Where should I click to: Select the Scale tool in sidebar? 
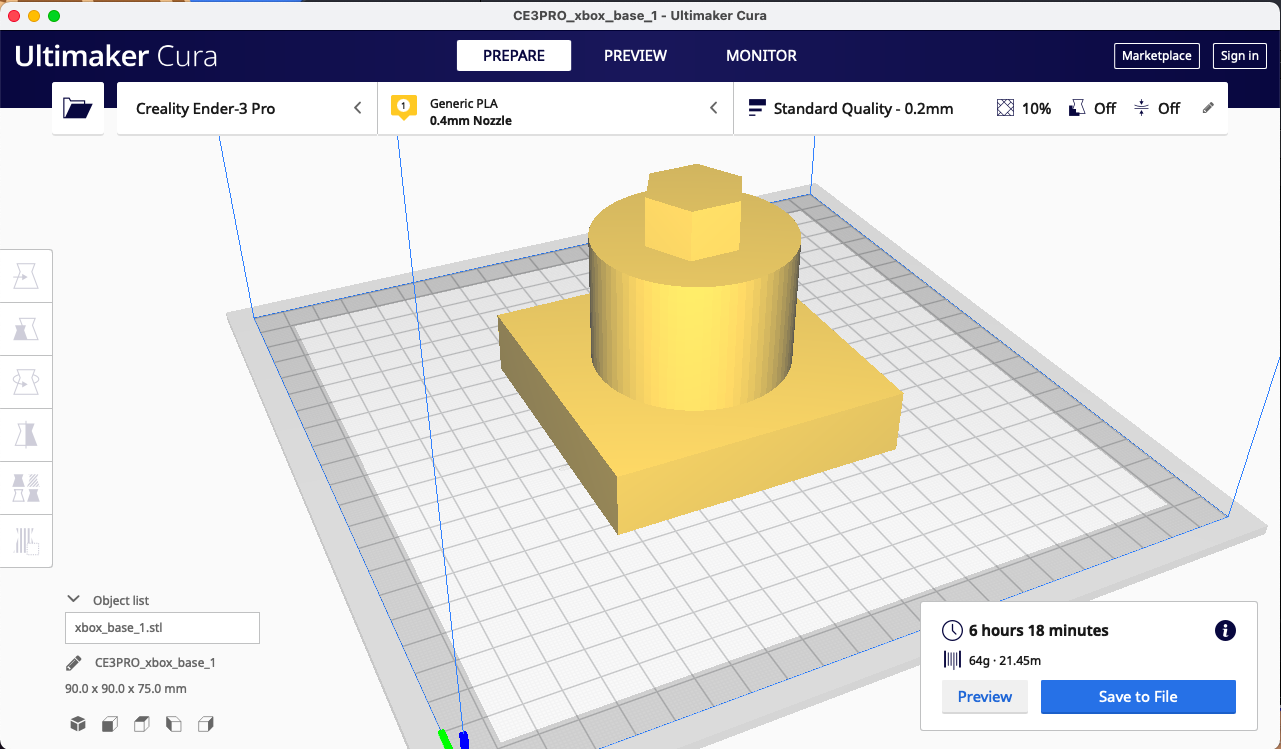(x=26, y=328)
